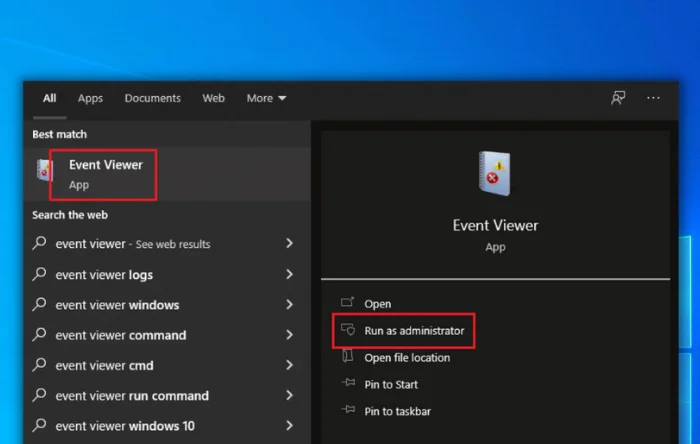
Task: Click the Open action icon
Action: click(347, 303)
